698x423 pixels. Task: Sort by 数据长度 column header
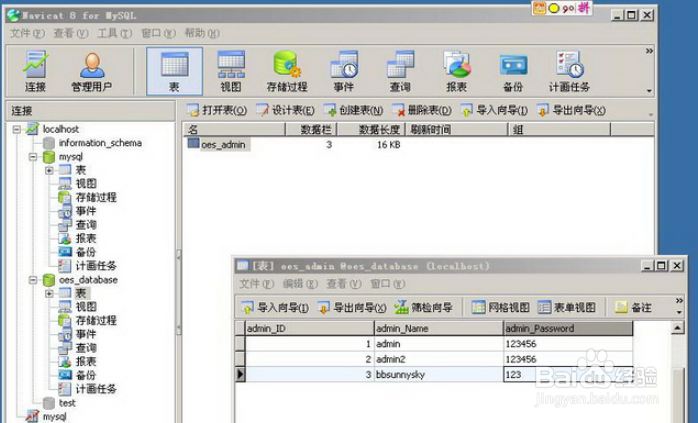pos(370,130)
